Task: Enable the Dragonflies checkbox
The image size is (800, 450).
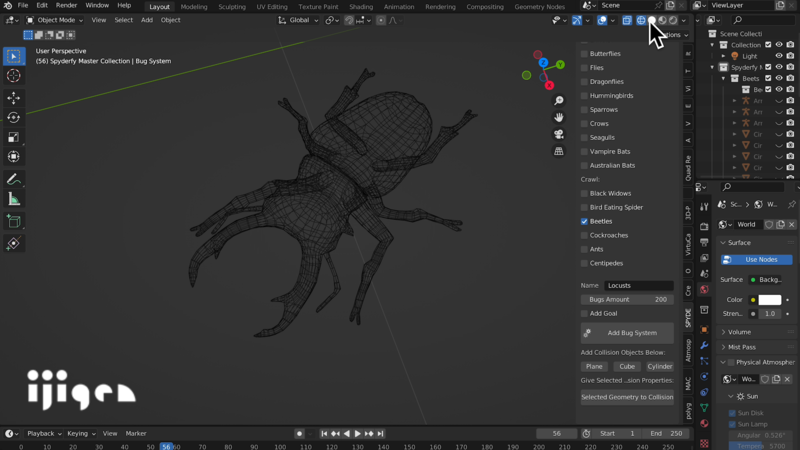Action: point(584,82)
